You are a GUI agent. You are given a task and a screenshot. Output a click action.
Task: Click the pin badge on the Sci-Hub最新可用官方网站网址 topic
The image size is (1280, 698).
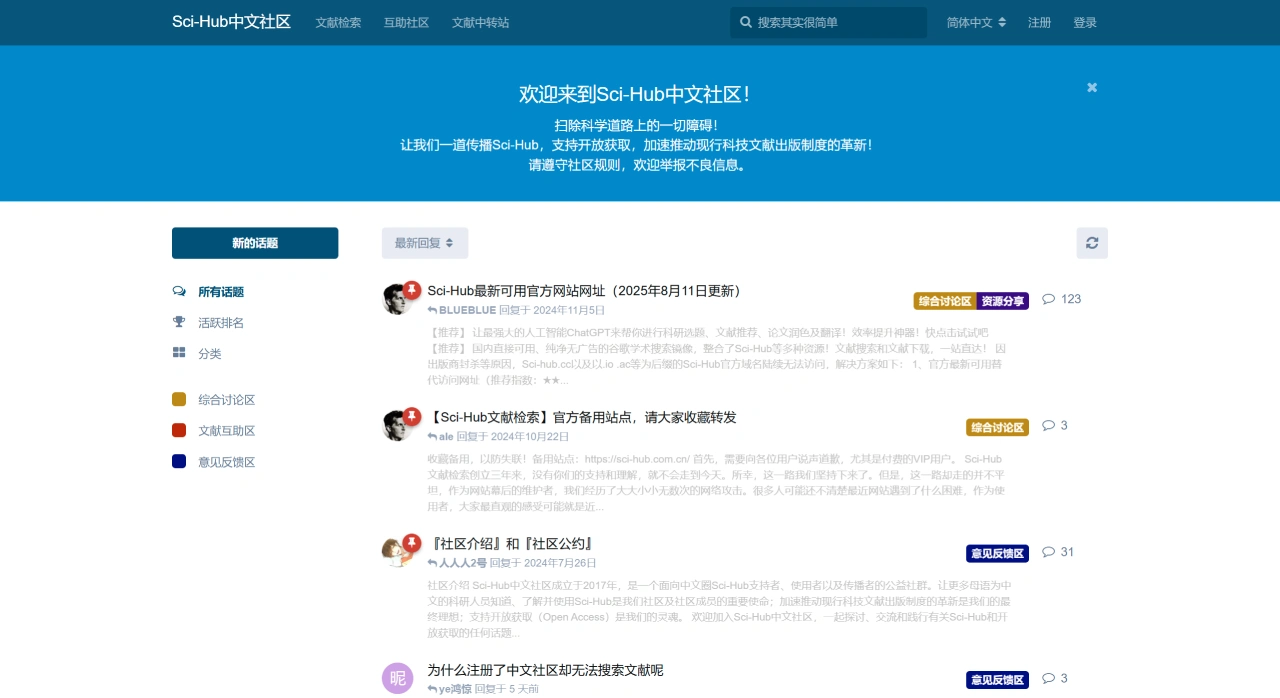412,290
